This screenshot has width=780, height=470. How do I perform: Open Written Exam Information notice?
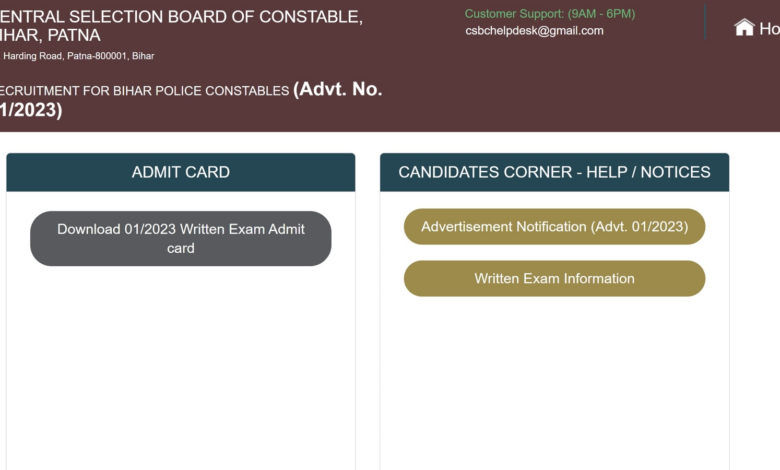click(555, 279)
